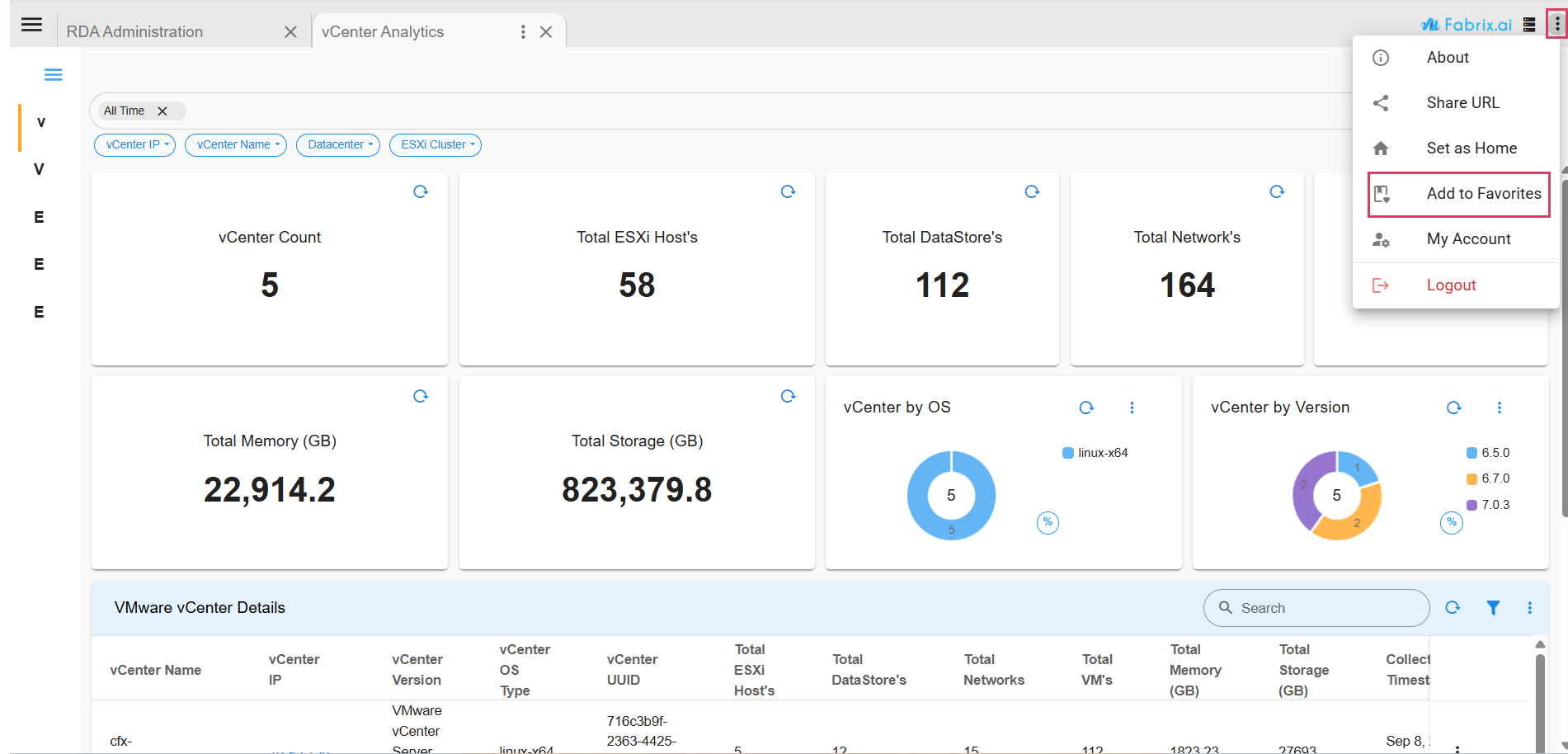Open the ESXi Cluster filter dropdown
This screenshot has width=1568, height=754.
(x=436, y=145)
